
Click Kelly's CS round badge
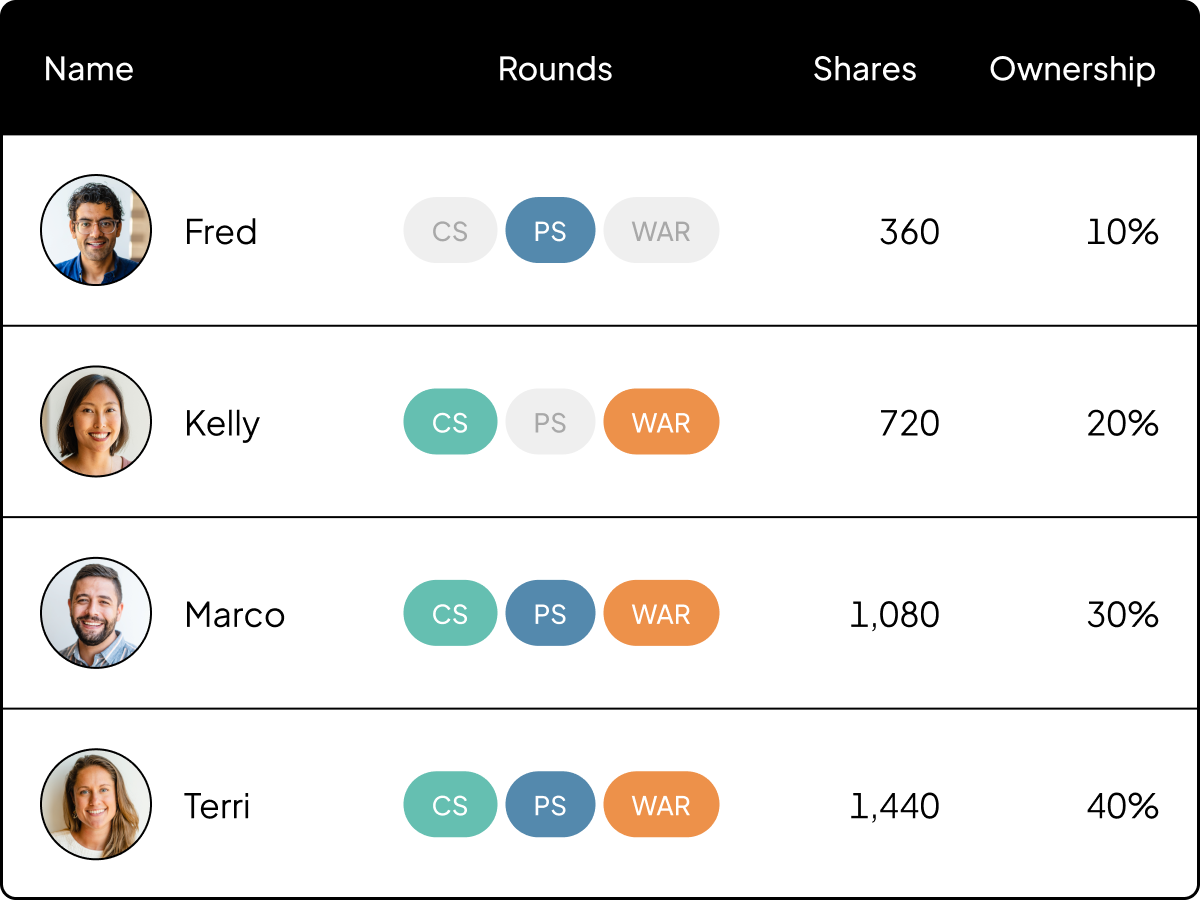point(450,422)
